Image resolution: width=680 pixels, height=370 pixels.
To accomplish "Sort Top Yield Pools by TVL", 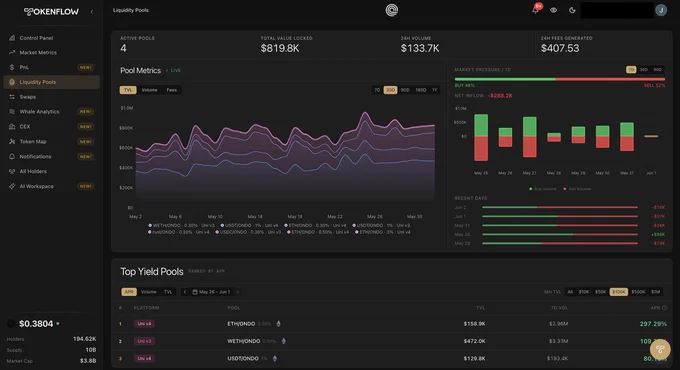I will click(168, 292).
